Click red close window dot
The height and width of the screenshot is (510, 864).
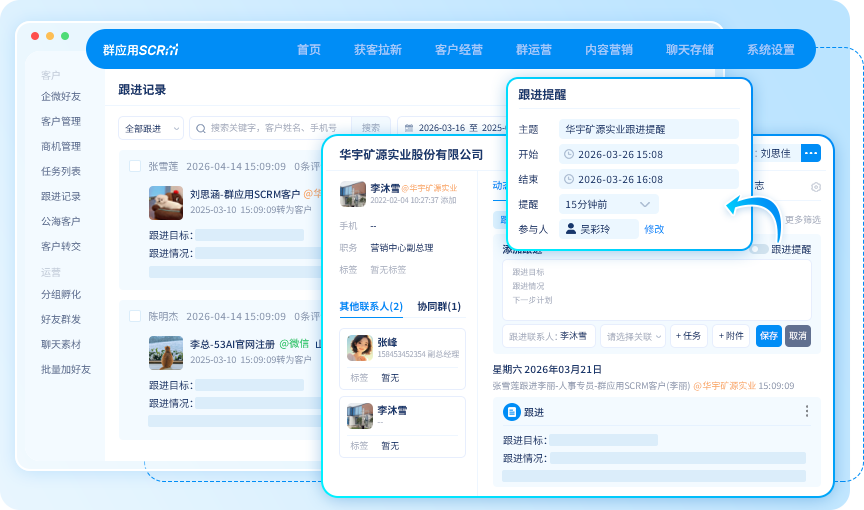(35, 36)
